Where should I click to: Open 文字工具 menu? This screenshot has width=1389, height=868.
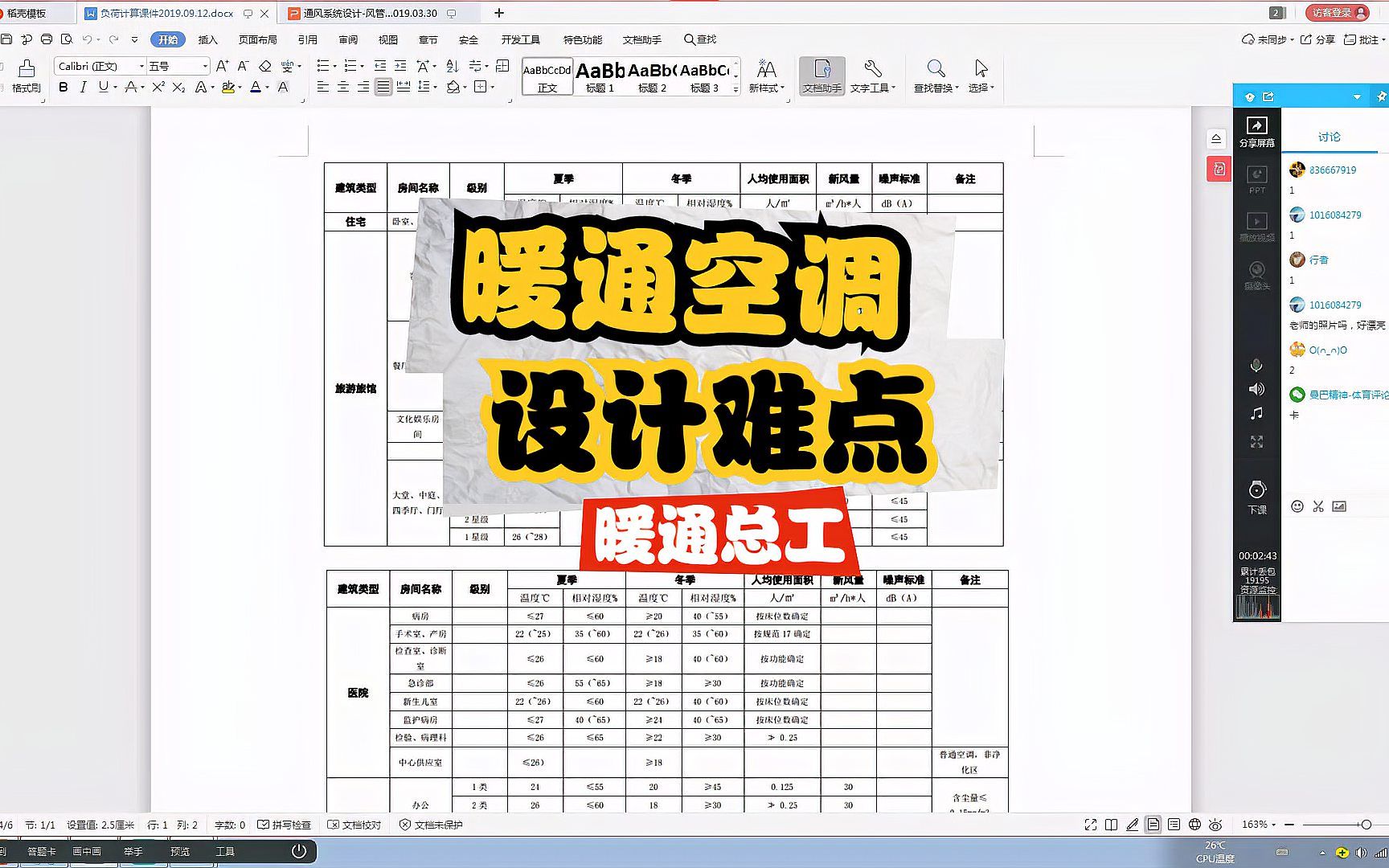coord(873,76)
